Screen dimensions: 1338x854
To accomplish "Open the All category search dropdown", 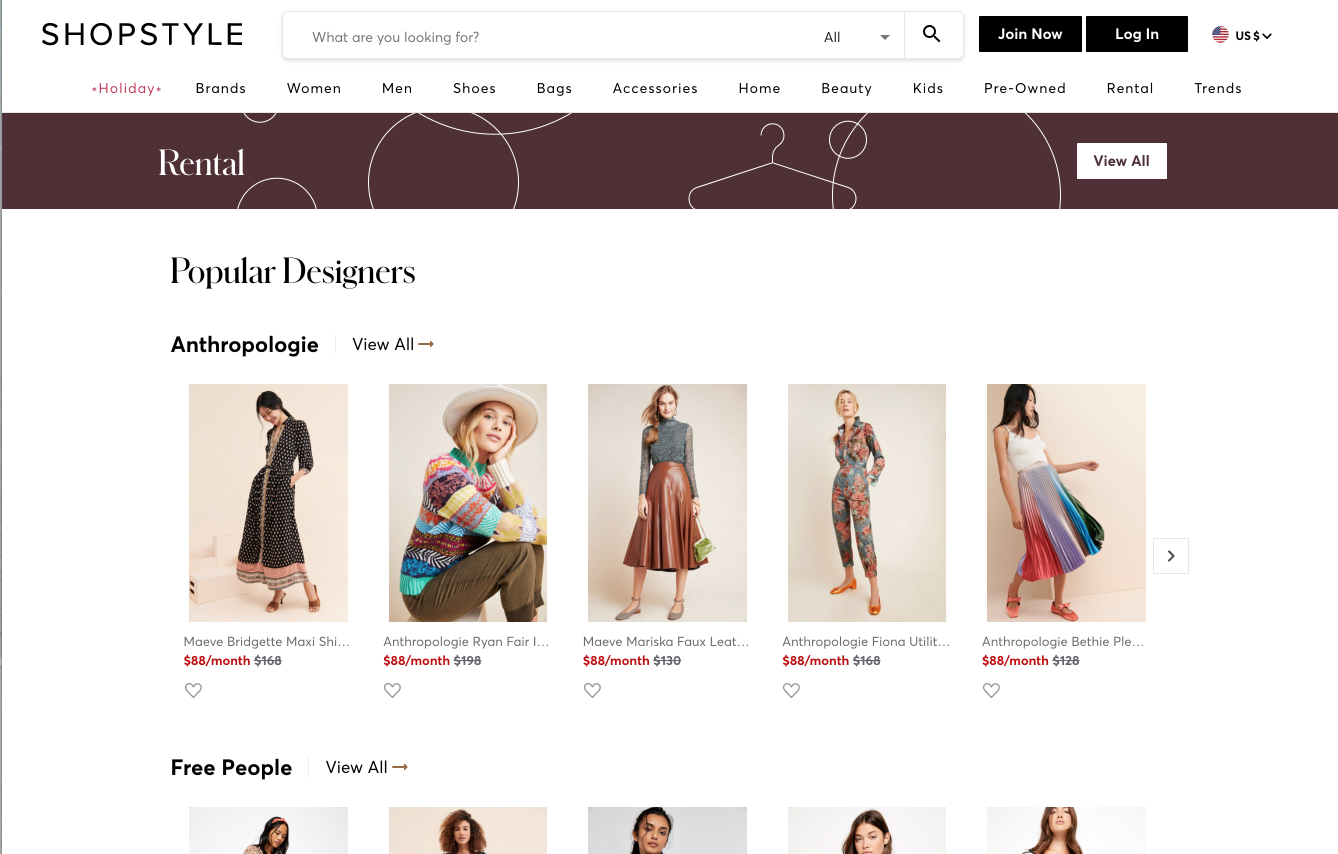I will click(856, 37).
